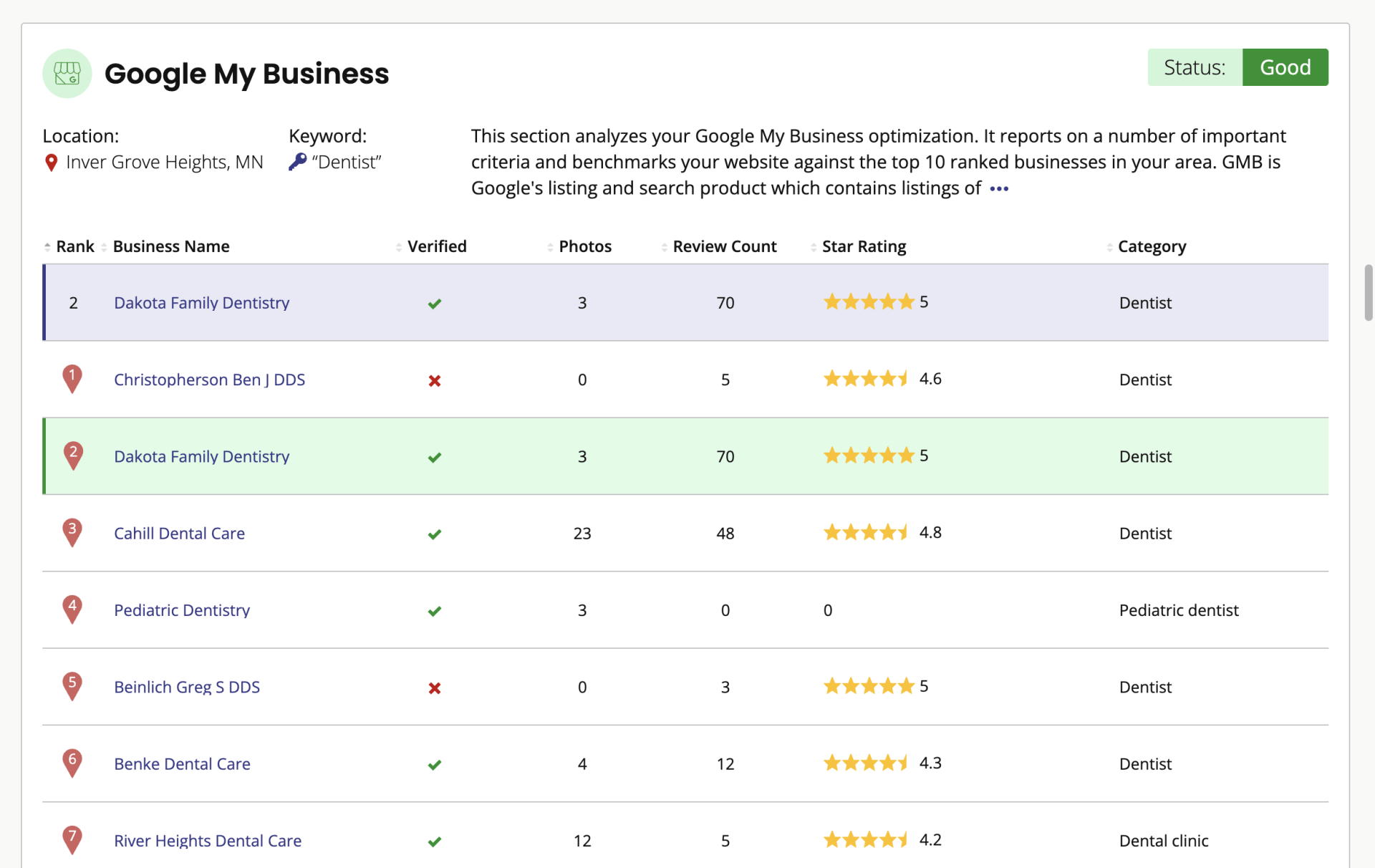Open Dakota Family Dentistry link in green row

(202, 456)
